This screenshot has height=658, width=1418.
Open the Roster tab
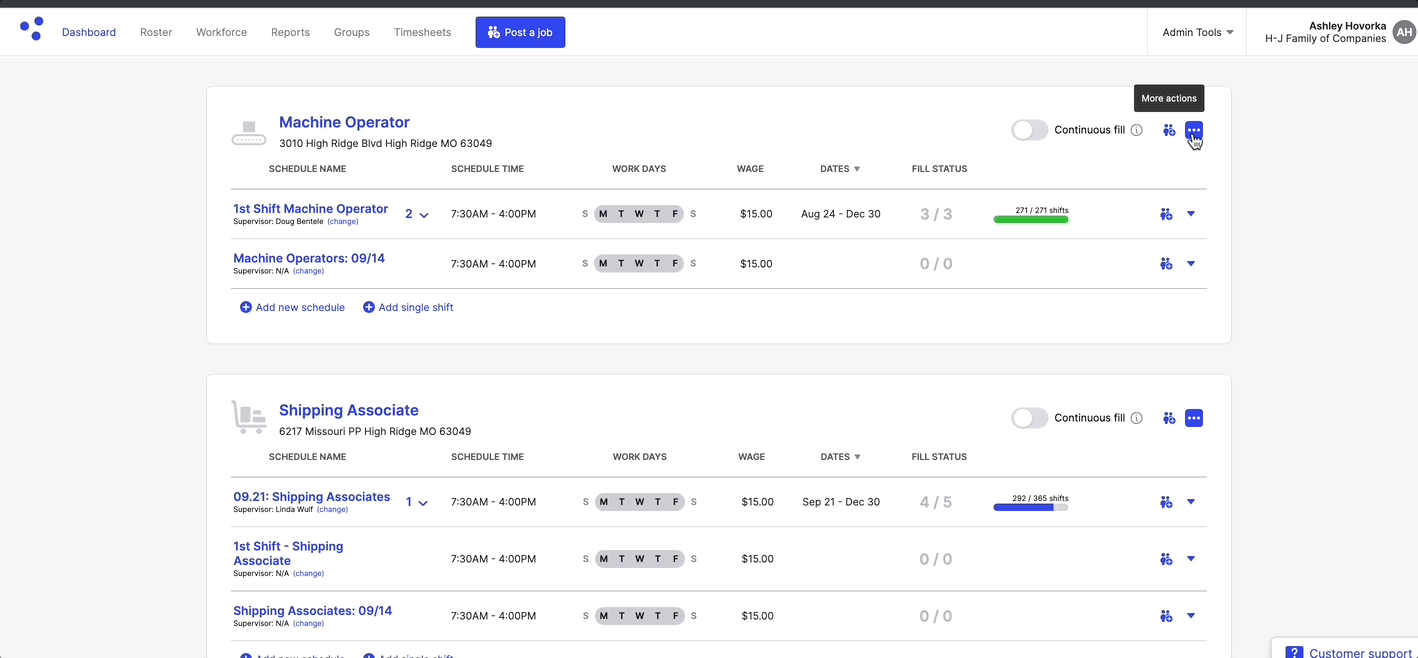[156, 32]
